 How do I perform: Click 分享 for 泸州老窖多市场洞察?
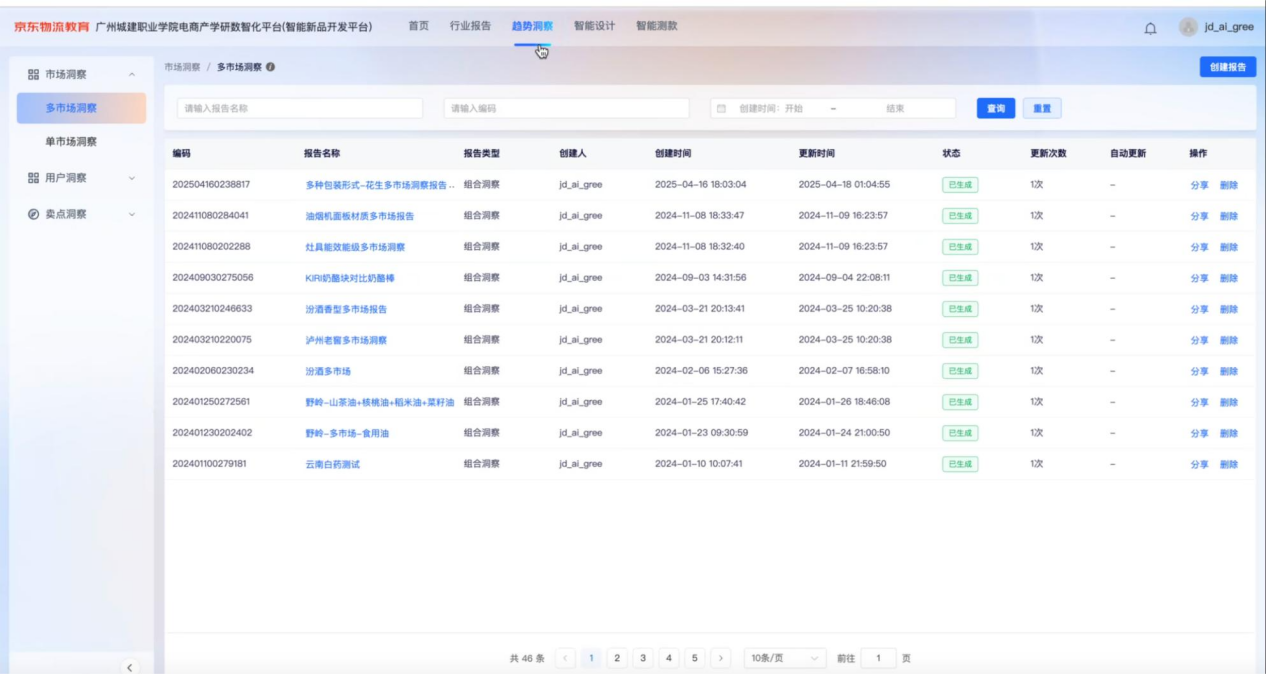1199,340
